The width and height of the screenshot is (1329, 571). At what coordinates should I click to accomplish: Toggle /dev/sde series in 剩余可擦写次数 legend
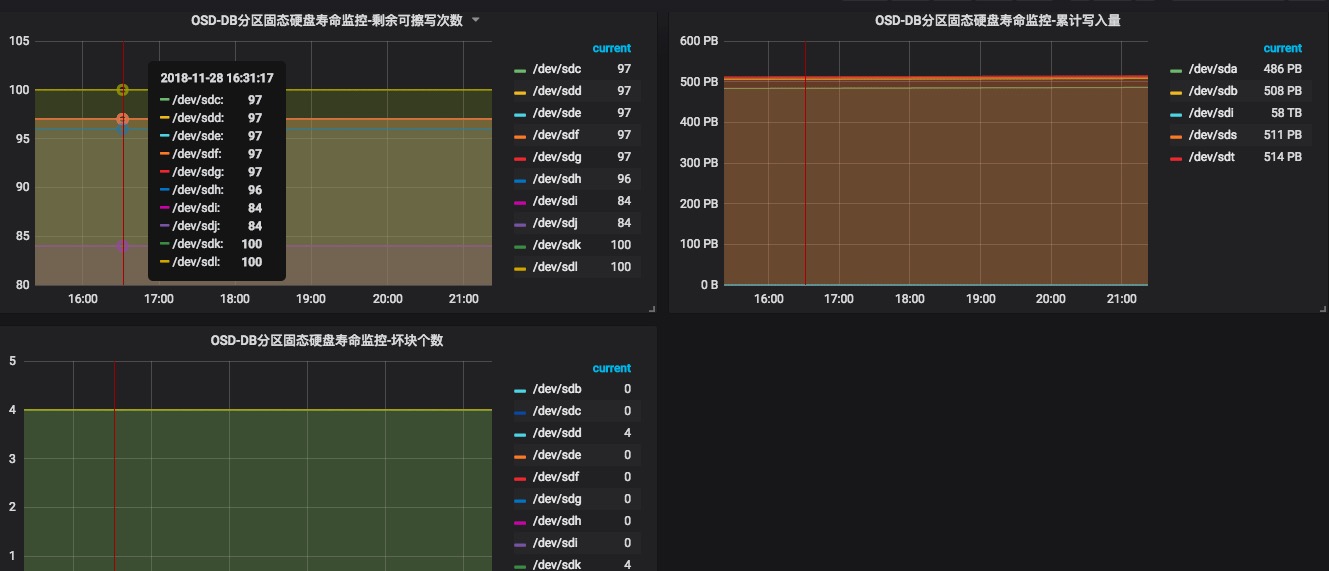[x=556, y=113]
